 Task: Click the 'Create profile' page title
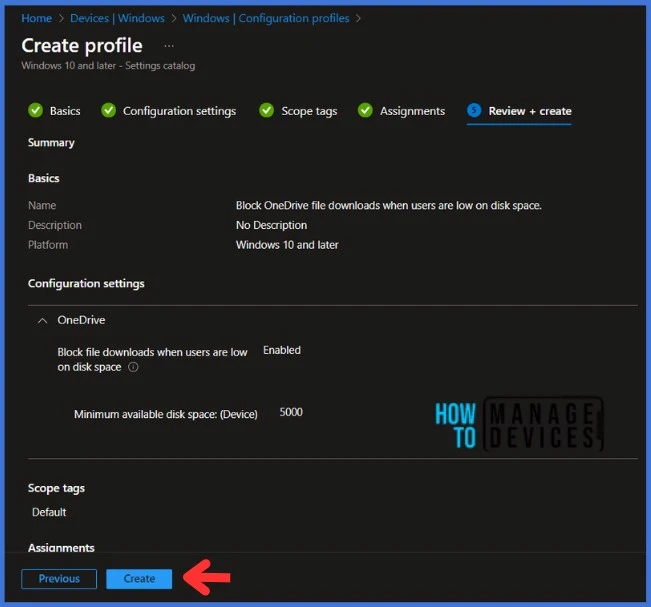point(82,46)
